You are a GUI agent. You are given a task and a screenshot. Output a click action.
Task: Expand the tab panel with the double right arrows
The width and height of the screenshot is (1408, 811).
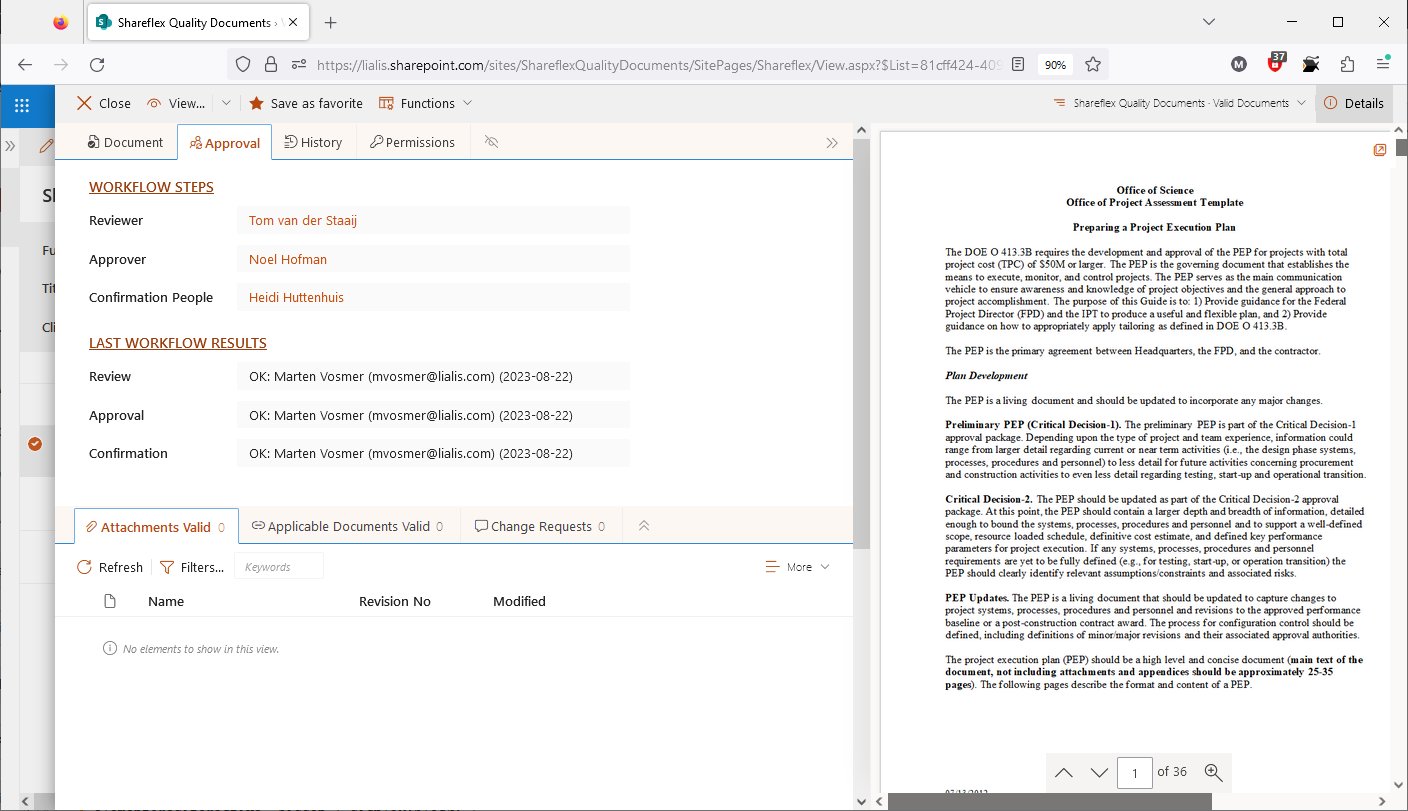(832, 143)
